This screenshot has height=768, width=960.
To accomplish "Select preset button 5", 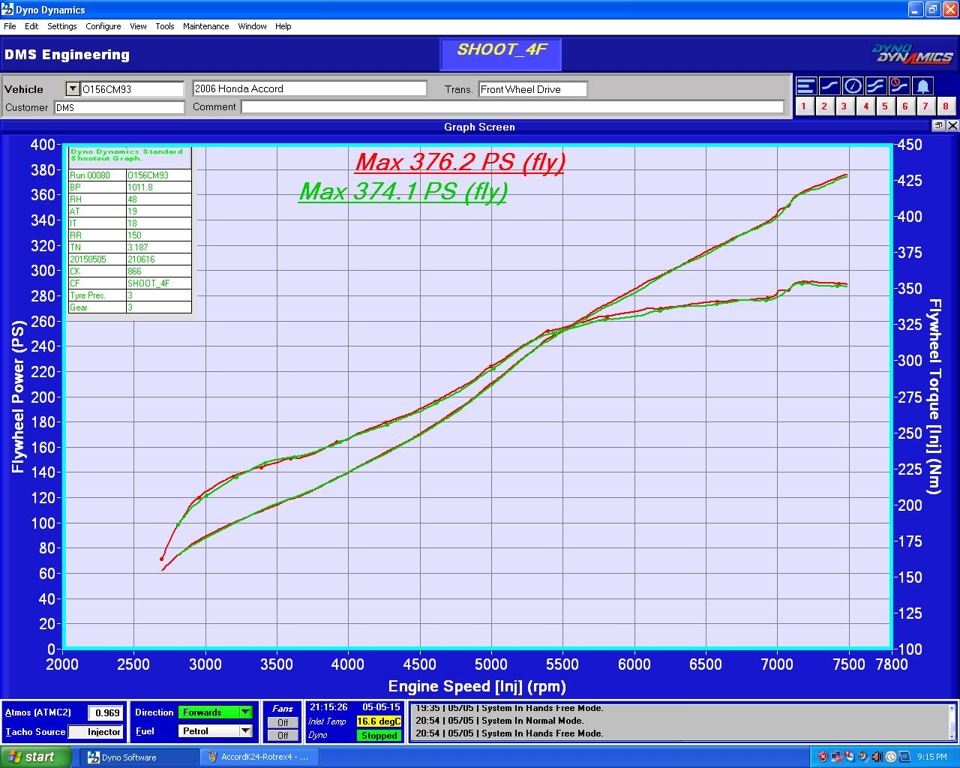I will [x=885, y=107].
